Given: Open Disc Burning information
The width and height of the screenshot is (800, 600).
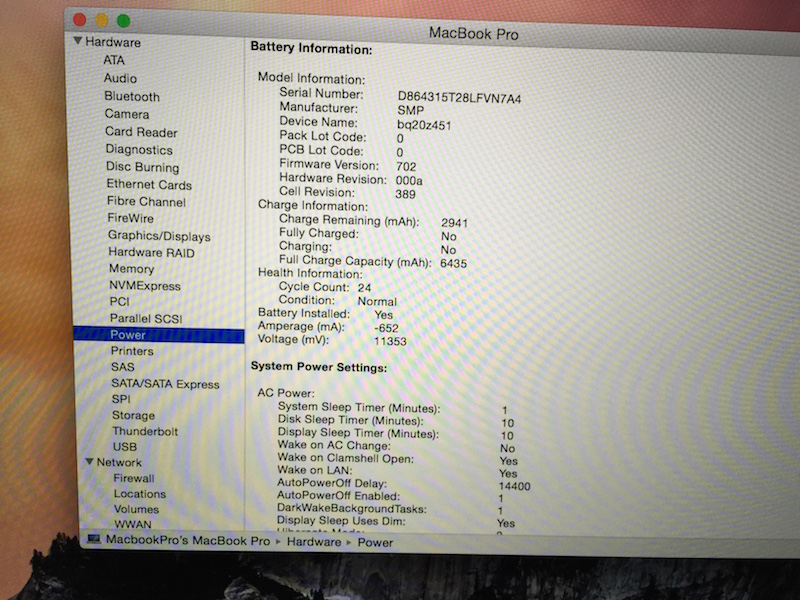Looking at the screenshot, I should (142, 167).
